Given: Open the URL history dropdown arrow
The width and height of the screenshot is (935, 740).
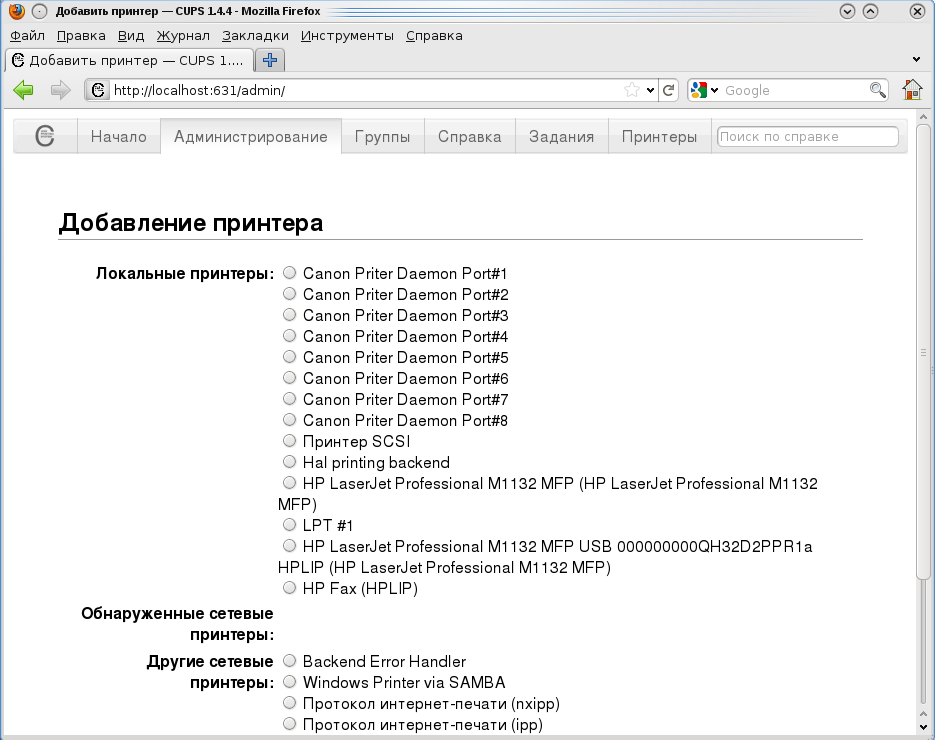Looking at the screenshot, I should click(x=650, y=91).
